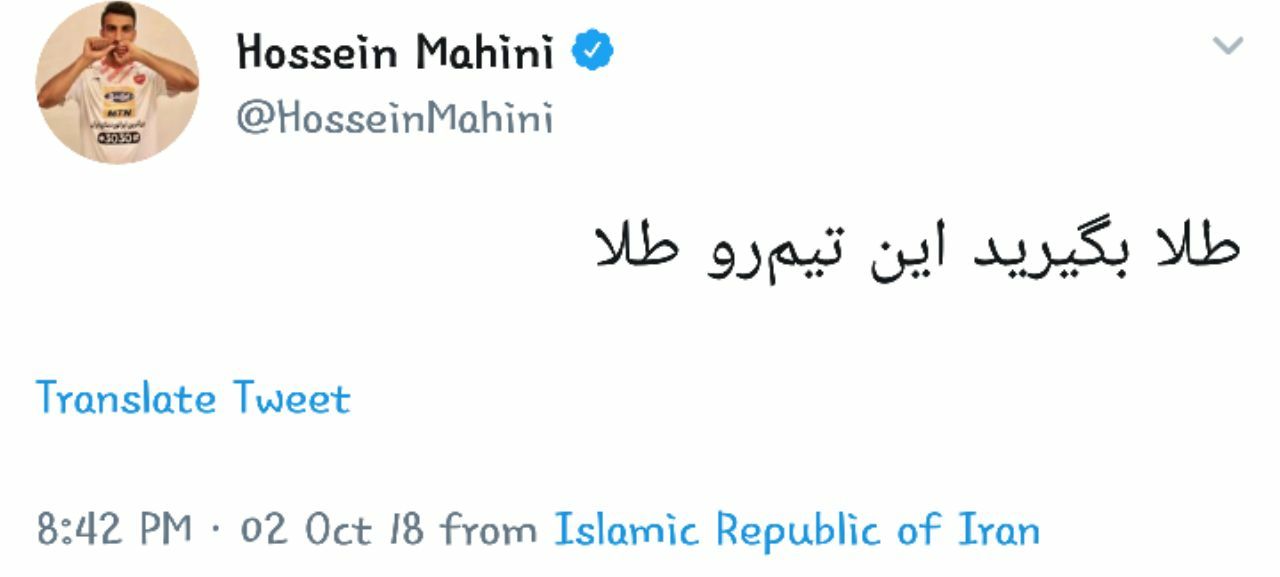The height and width of the screenshot is (577, 1280).
Task: Click the 02 Oct 18 date
Action: coord(331,529)
